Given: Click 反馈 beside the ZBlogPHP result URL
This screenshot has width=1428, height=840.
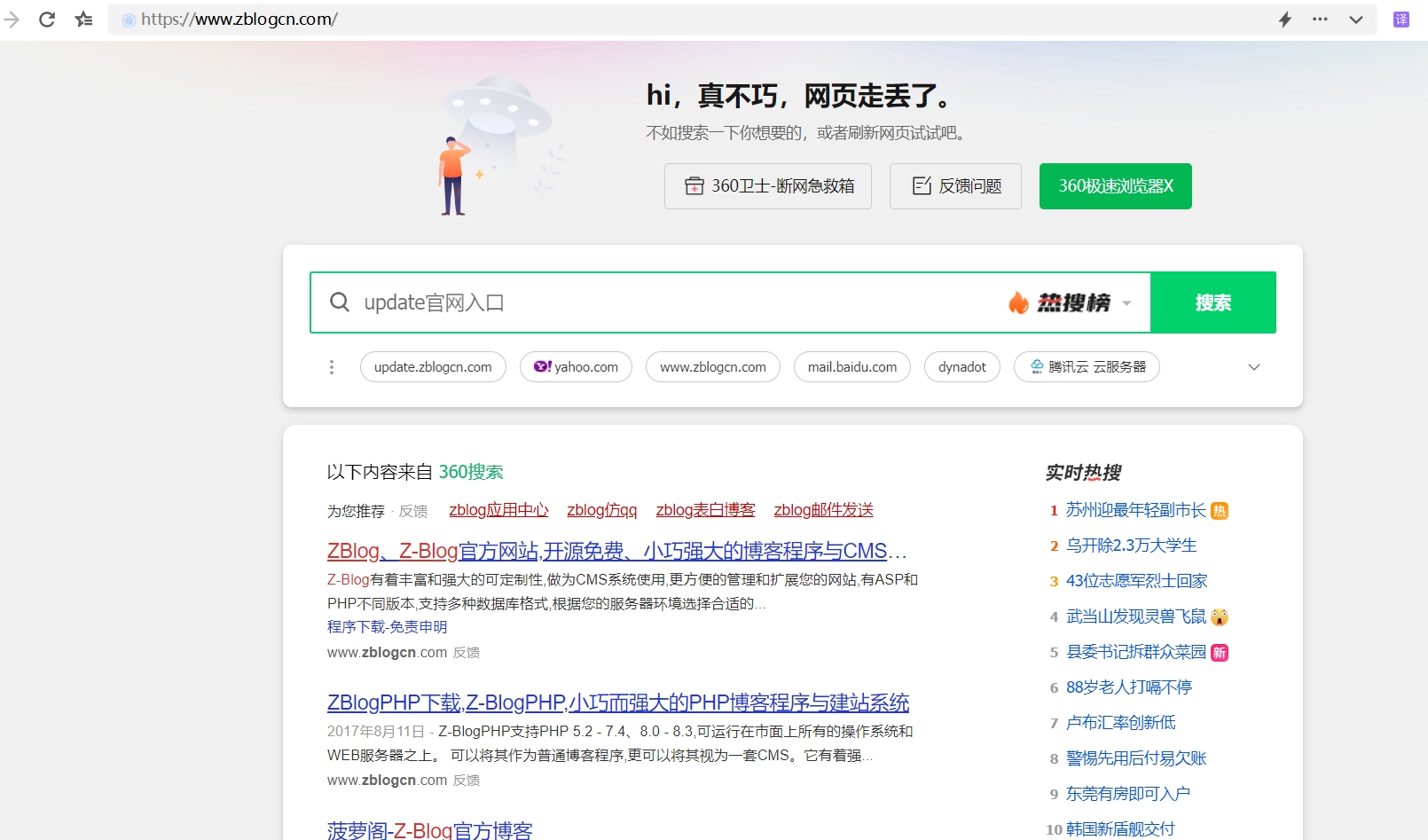Looking at the screenshot, I should 467,781.
